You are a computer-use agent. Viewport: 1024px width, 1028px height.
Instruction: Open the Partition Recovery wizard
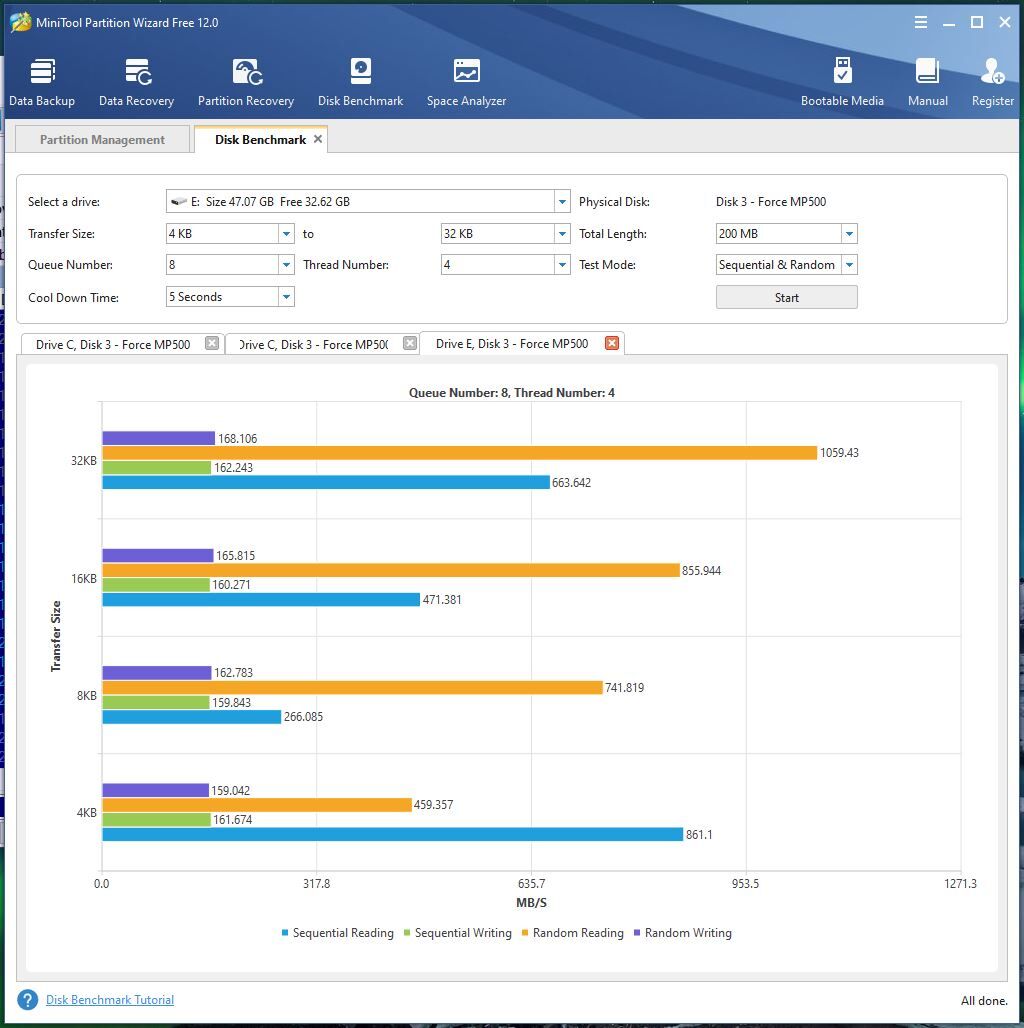tap(246, 83)
